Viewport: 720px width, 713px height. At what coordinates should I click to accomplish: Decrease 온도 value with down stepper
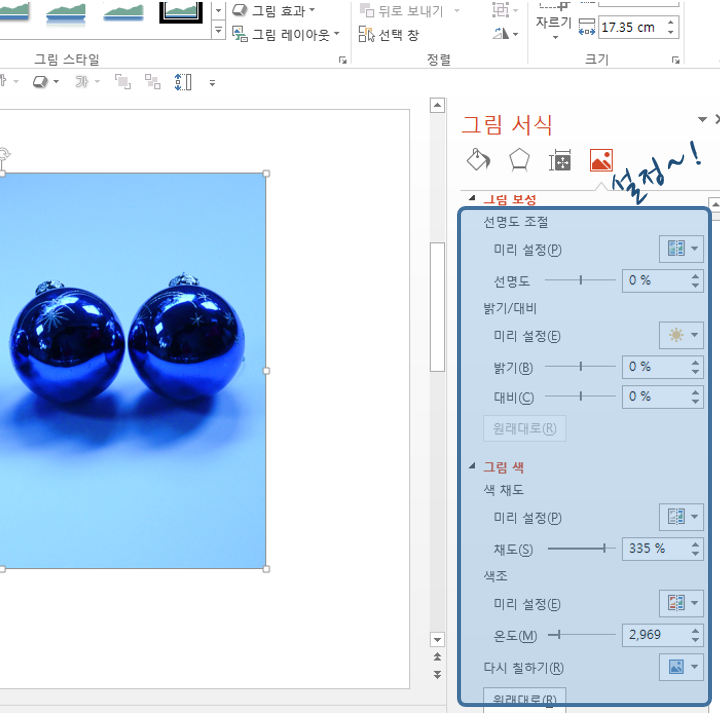(x=695, y=640)
